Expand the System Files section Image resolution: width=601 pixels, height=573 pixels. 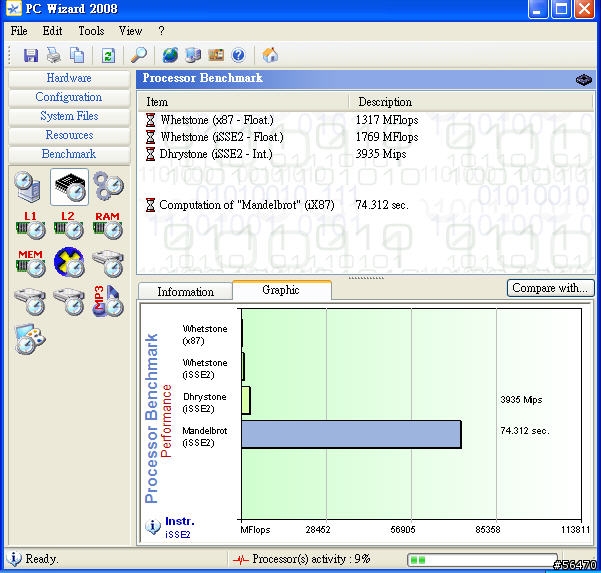click(x=69, y=116)
